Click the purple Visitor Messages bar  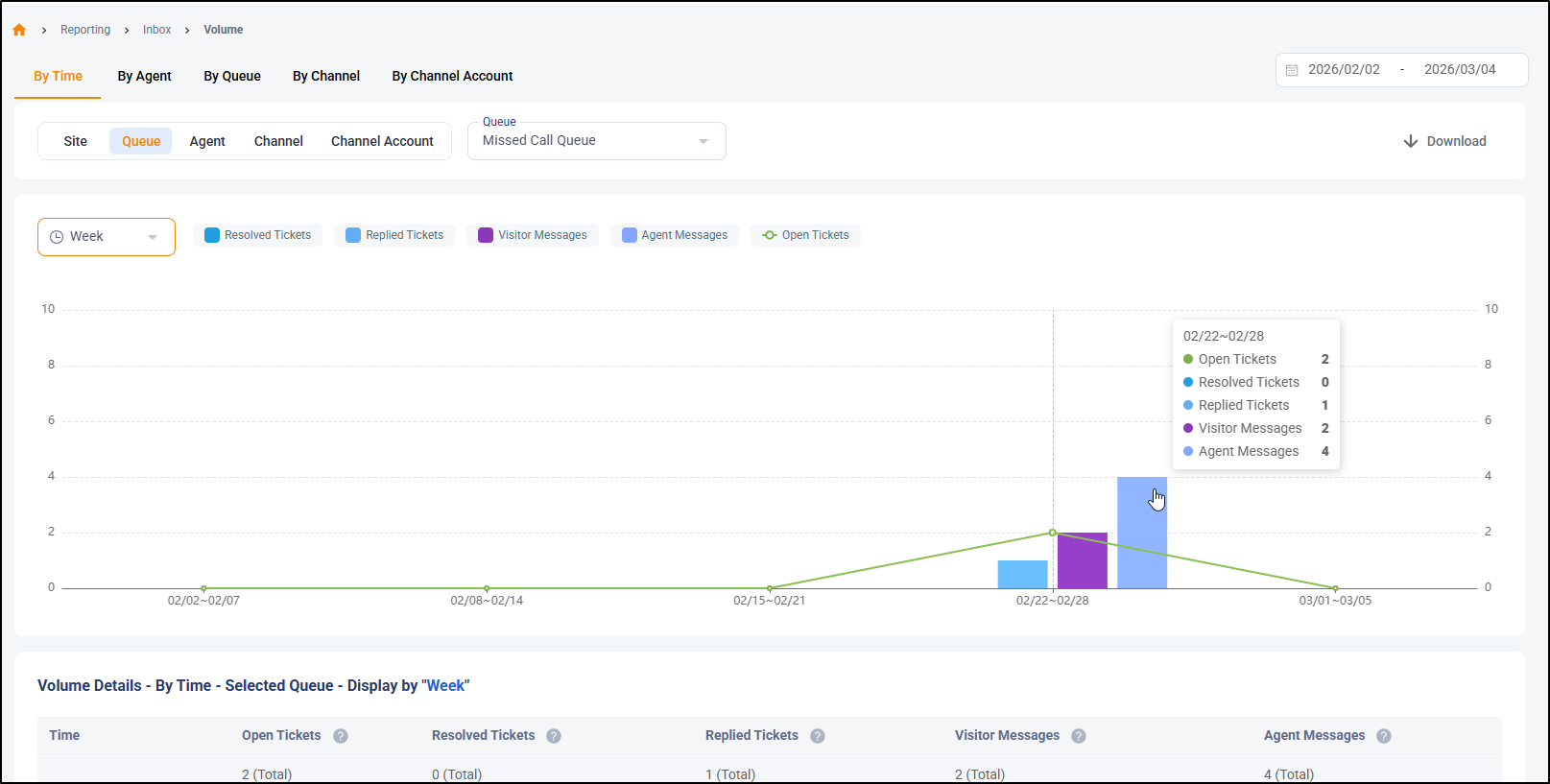point(1083,560)
